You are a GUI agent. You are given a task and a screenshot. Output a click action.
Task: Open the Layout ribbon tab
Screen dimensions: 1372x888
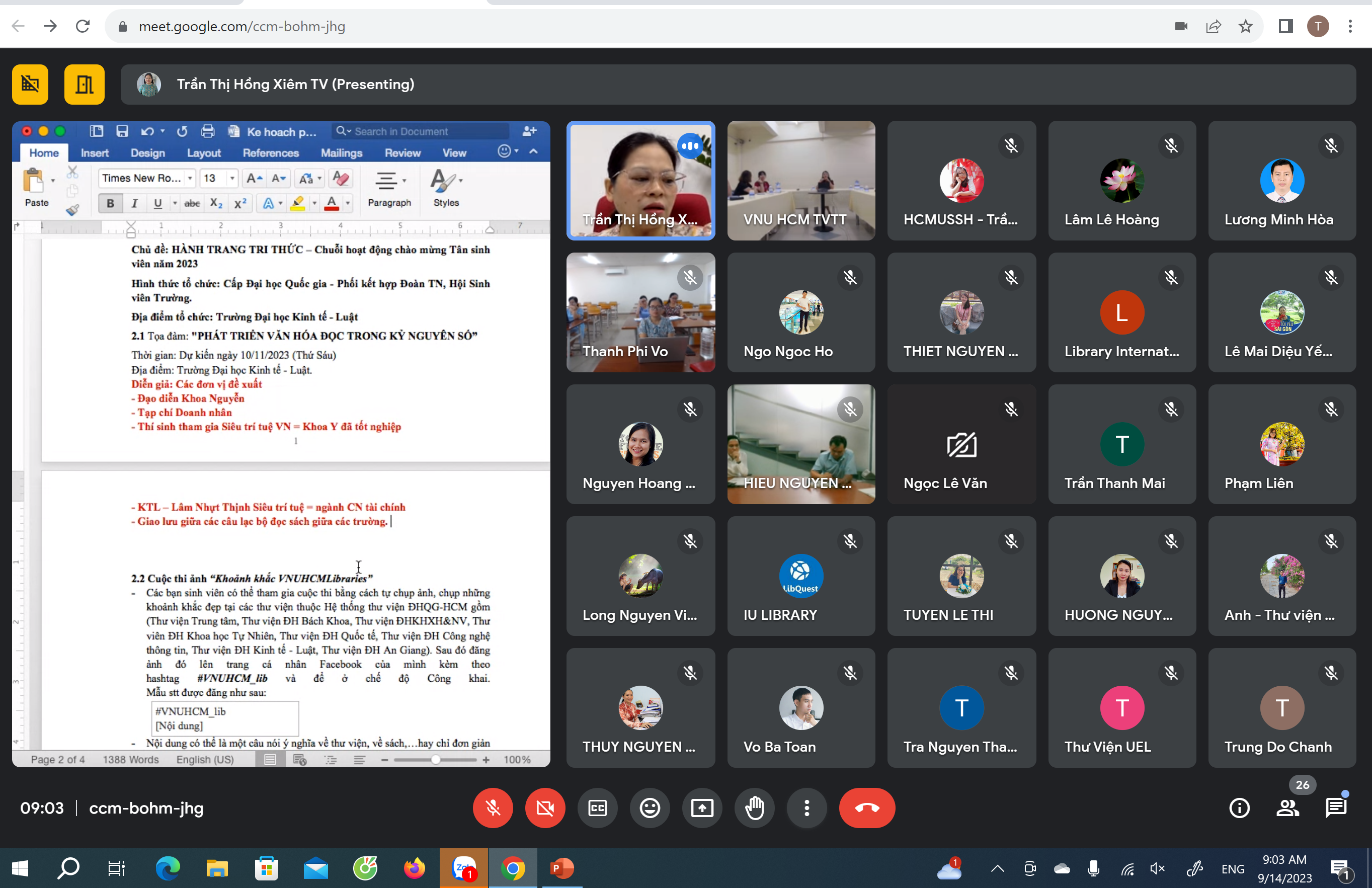(203, 153)
